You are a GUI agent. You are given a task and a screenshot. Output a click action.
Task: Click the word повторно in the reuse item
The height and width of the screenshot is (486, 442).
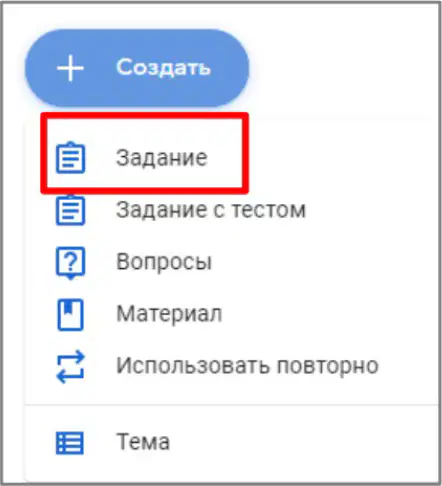tap(328, 366)
